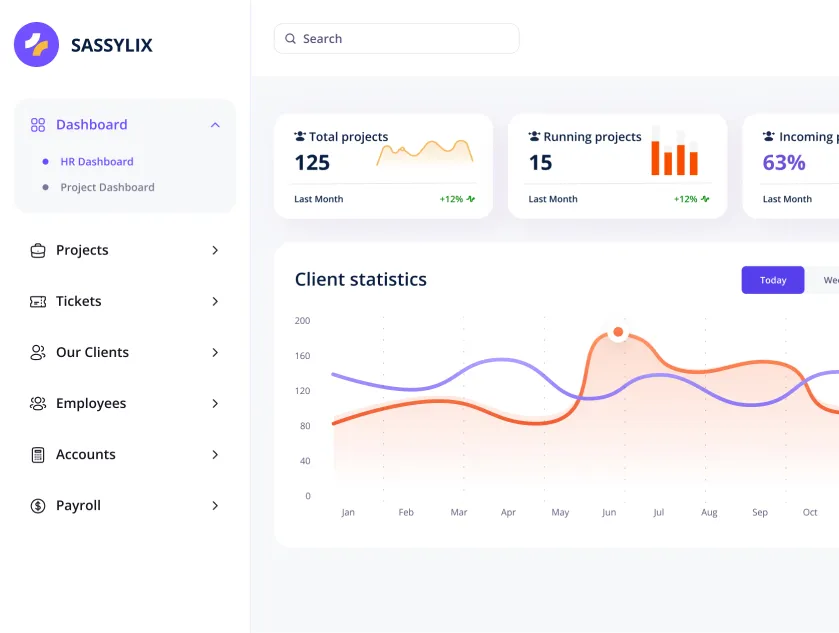Click the Sassylix logo icon
The image size is (839, 633).
pos(36,44)
